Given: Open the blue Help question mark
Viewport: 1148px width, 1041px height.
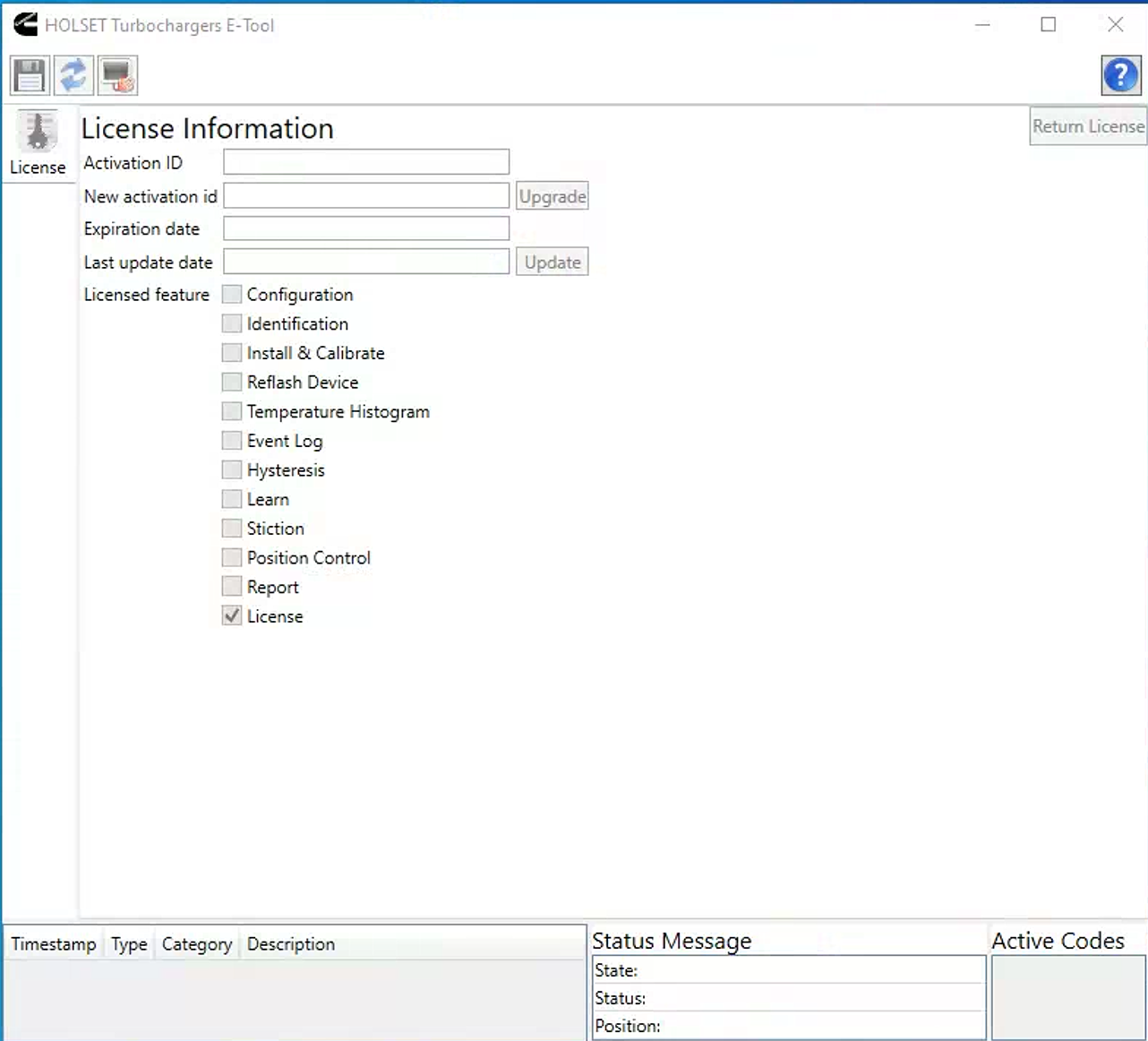Looking at the screenshot, I should tap(1120, 75).
